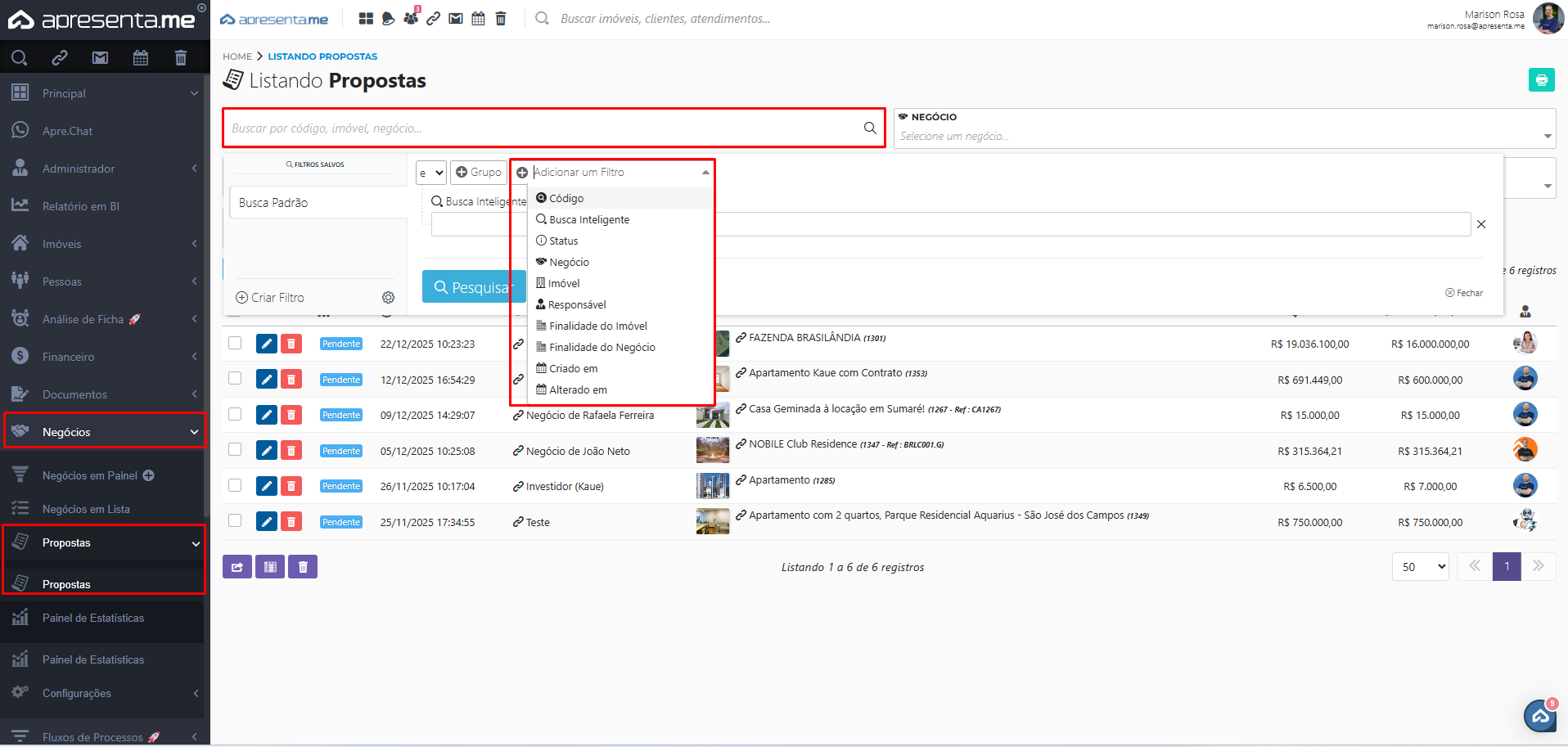
Task: Click the envelope icon in top toolbar
Action: coord(456,18)
